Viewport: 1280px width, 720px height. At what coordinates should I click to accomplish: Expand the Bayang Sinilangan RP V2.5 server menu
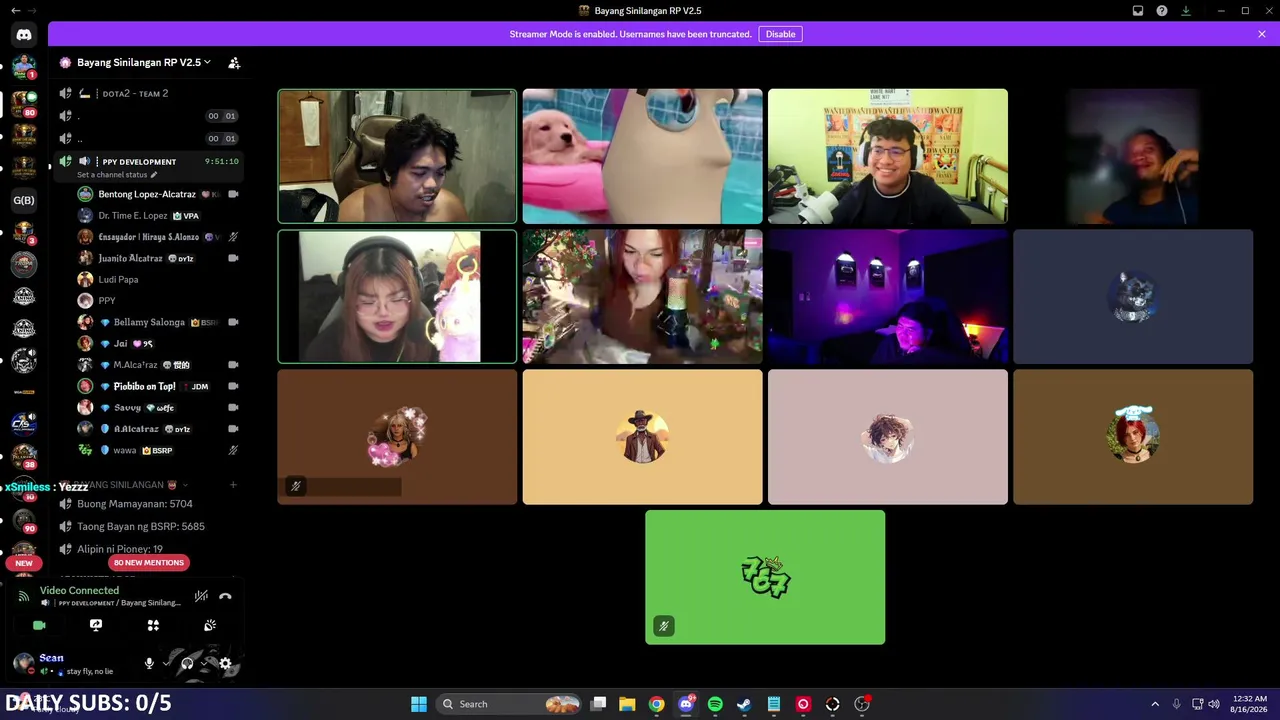(143, 62)
